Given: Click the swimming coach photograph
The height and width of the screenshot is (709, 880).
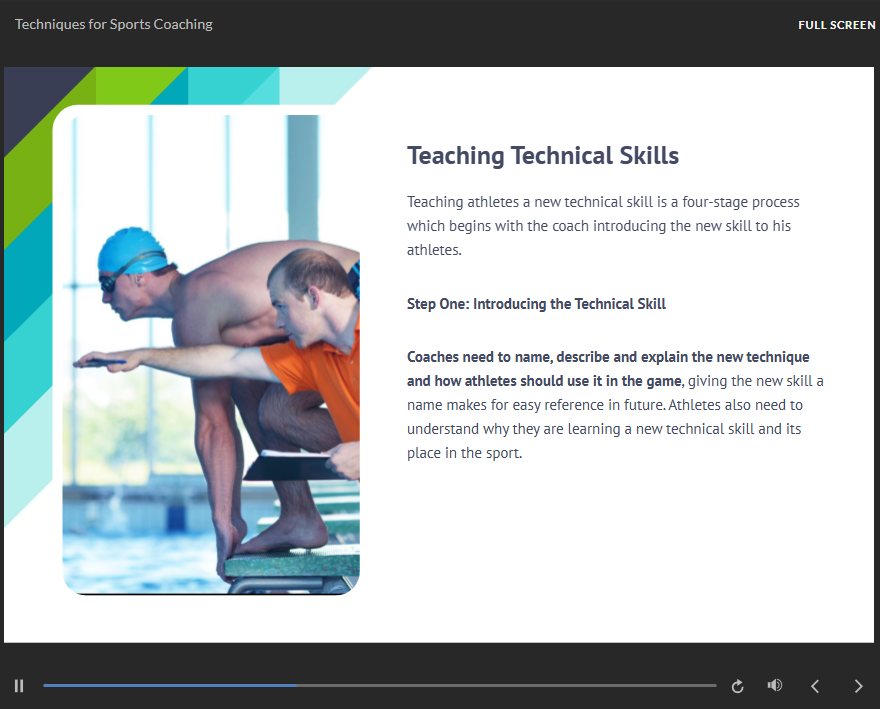Looking at the screenshot, I should (x=211, y=350).
